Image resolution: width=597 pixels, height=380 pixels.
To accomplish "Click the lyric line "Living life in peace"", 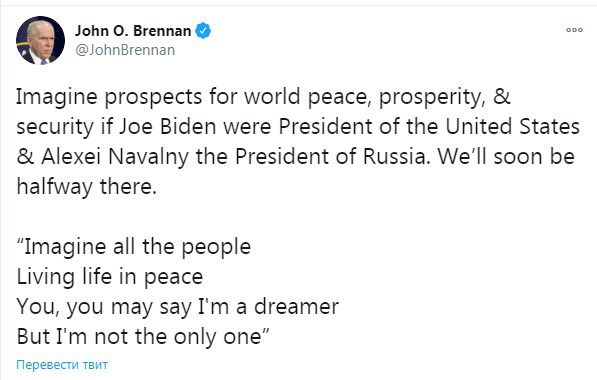I will [110, 277].
